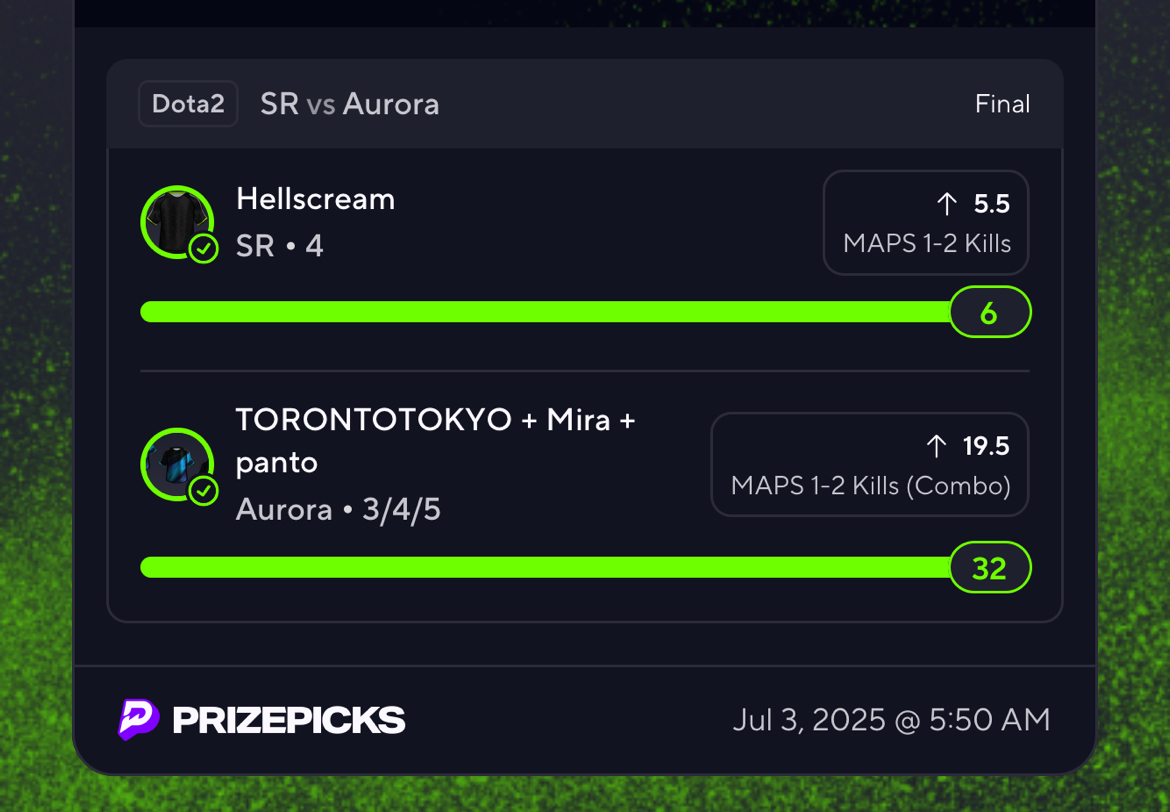
Task: Click the Jul 3, 2025 timestamp
Action: [x=892, y=720]
